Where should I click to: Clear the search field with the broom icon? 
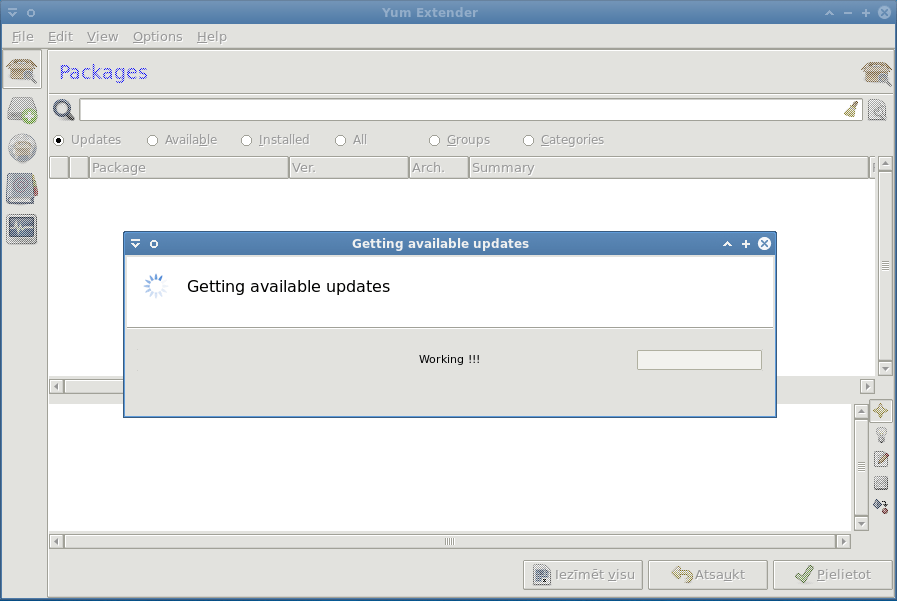[x=851, y=109]
